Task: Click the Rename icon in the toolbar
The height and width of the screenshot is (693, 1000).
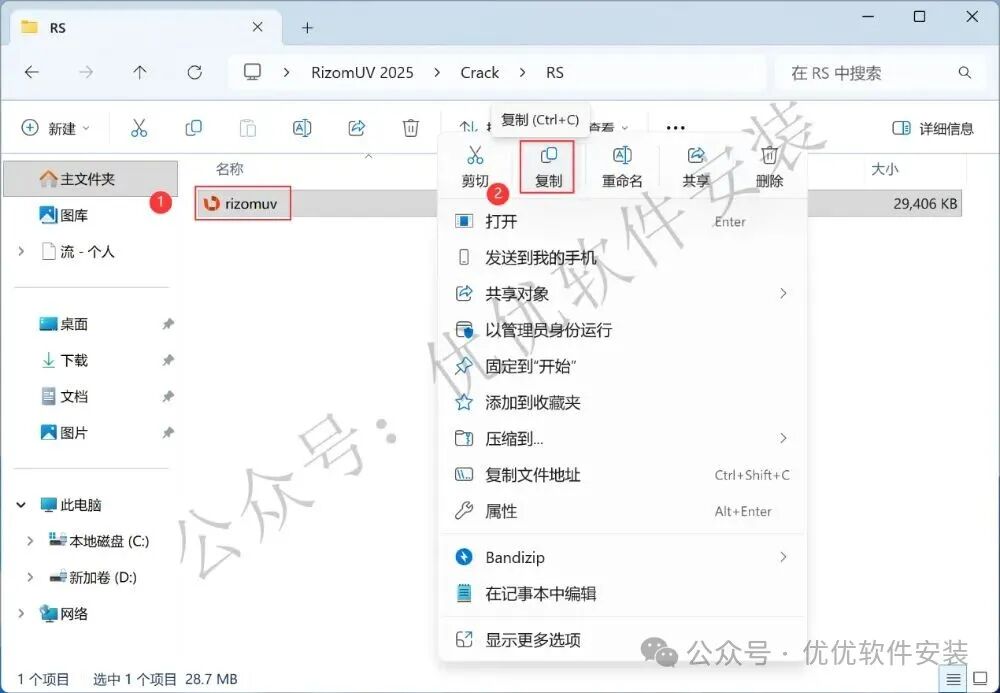Action: pyautogui.click(x=302, y=128)
